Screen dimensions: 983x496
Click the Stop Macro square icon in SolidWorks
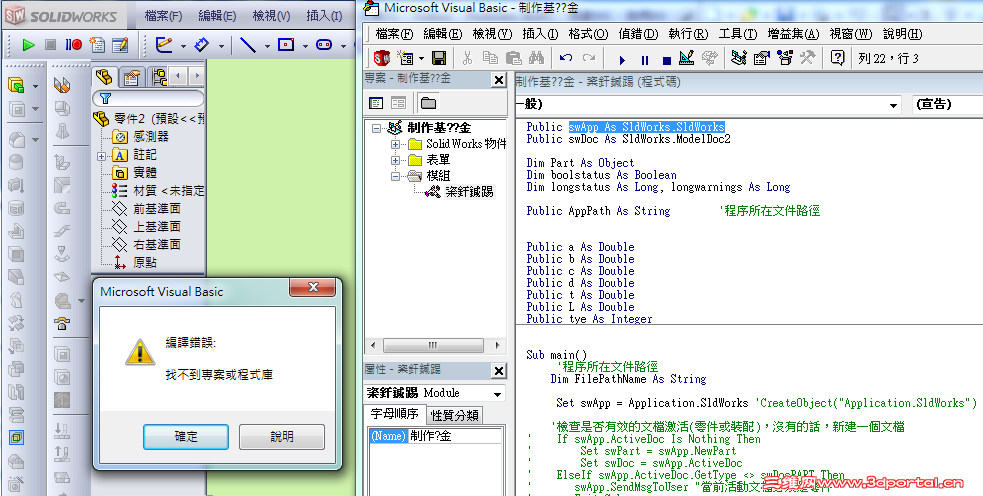[51, 45]
